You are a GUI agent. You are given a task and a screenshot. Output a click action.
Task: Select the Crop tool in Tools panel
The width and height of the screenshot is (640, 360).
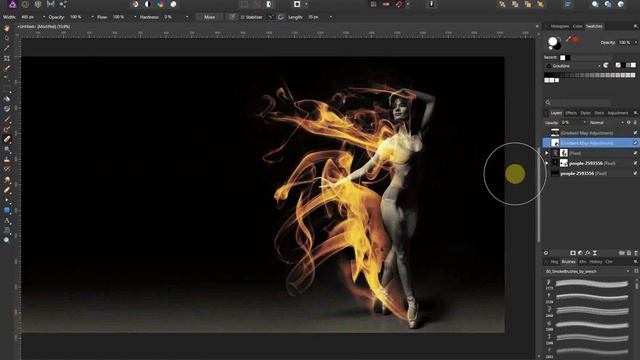coord(7,58)
